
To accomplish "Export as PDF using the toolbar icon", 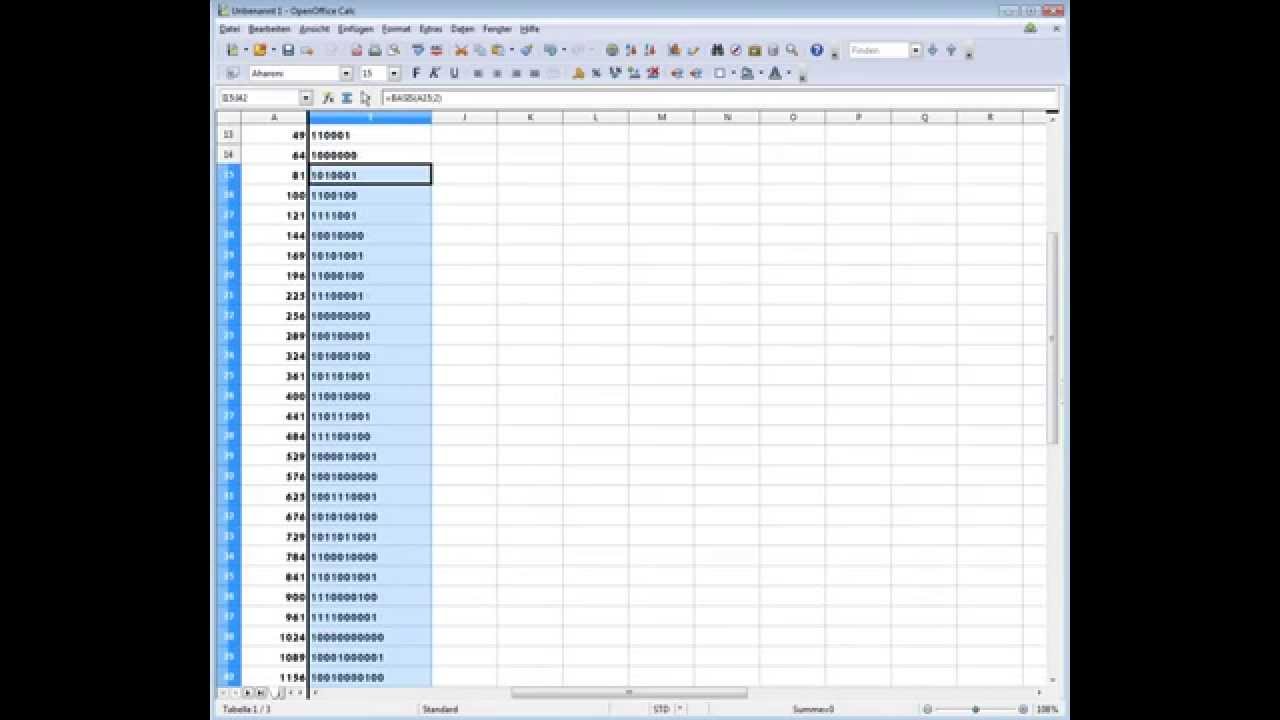I will pos(357,50).
